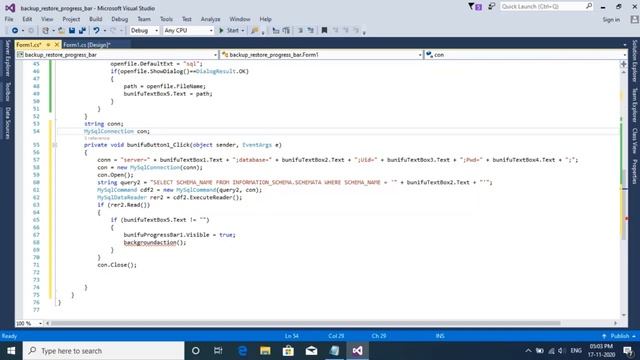Expand the Undo history dropdown arrow
The width and height of the screenshot is (640, 360).
coord(105,31)
